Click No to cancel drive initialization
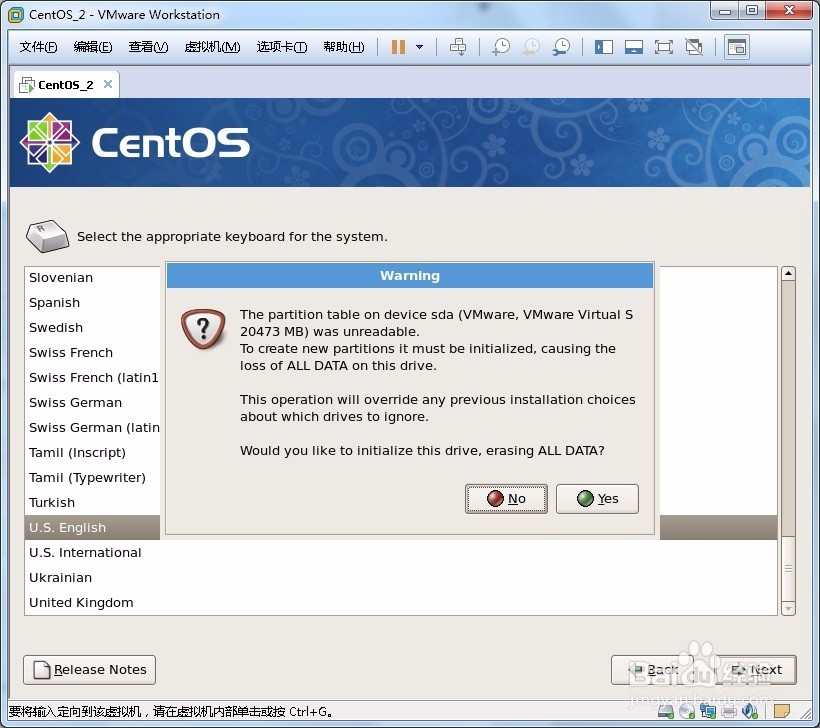Screen dimensions: 820x728 coord(506,498)
